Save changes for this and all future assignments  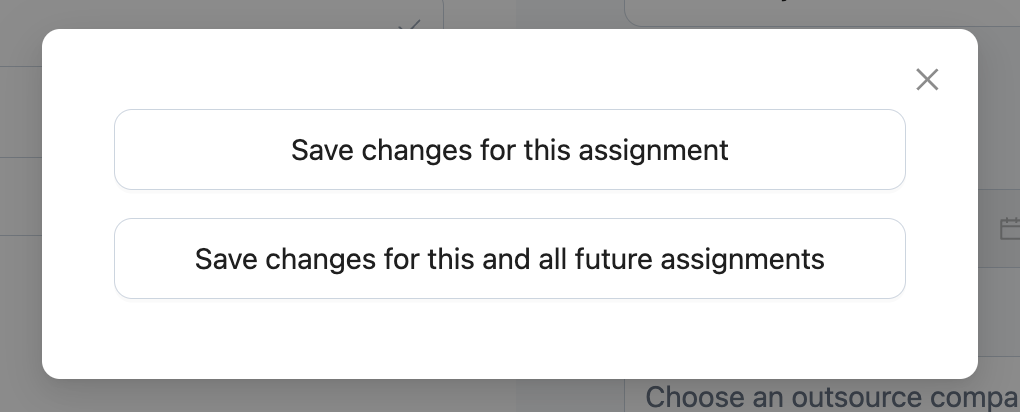click(509, 259)
